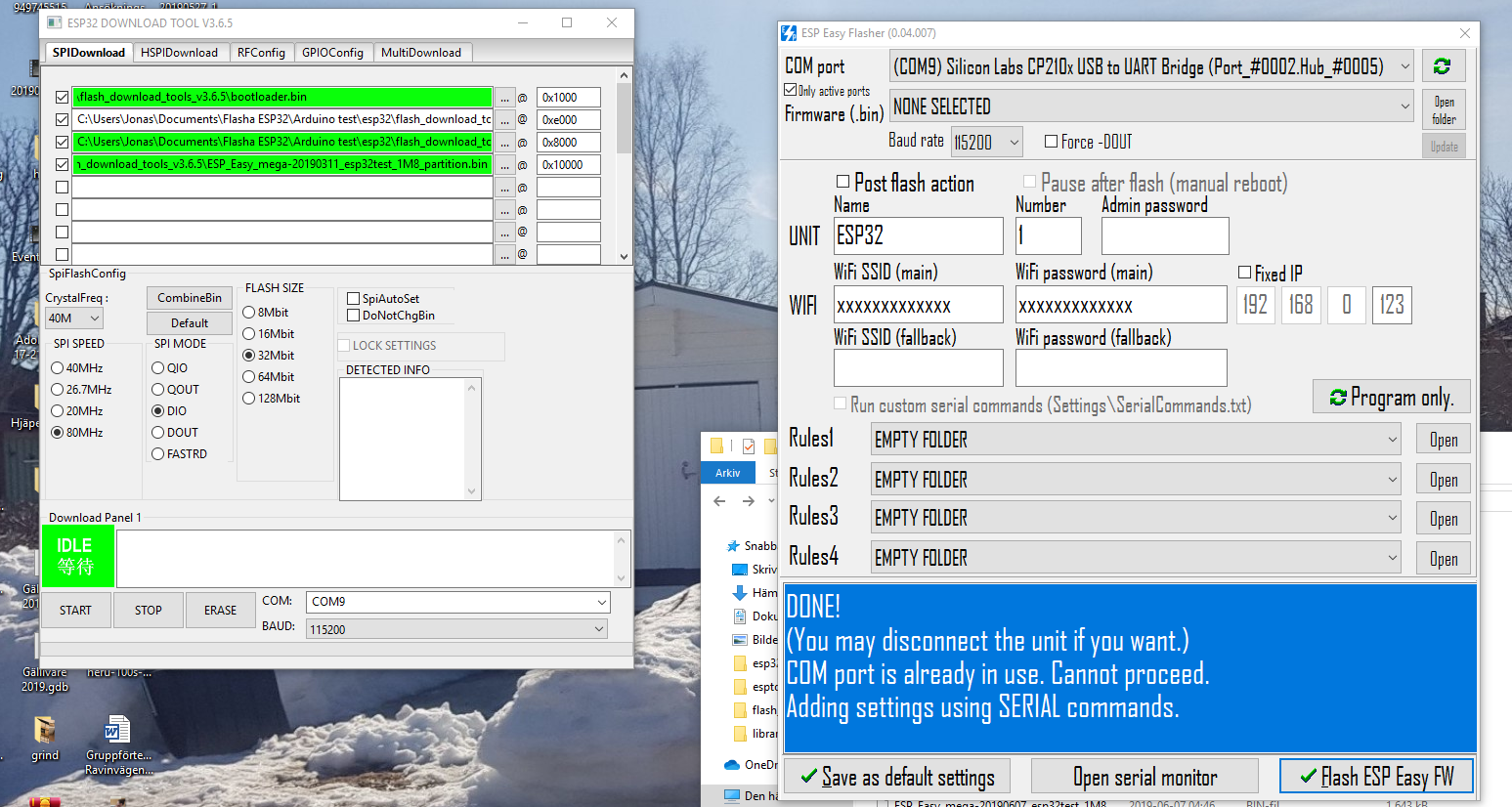Click the WiFi SSID (main) input field
Viewport: 1512px width, 807px height.
918,305
